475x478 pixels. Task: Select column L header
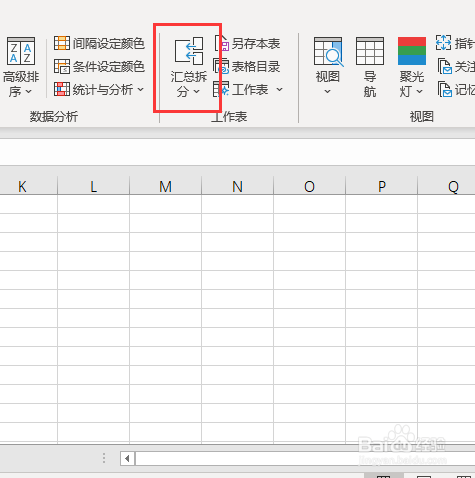pos(94,186)
